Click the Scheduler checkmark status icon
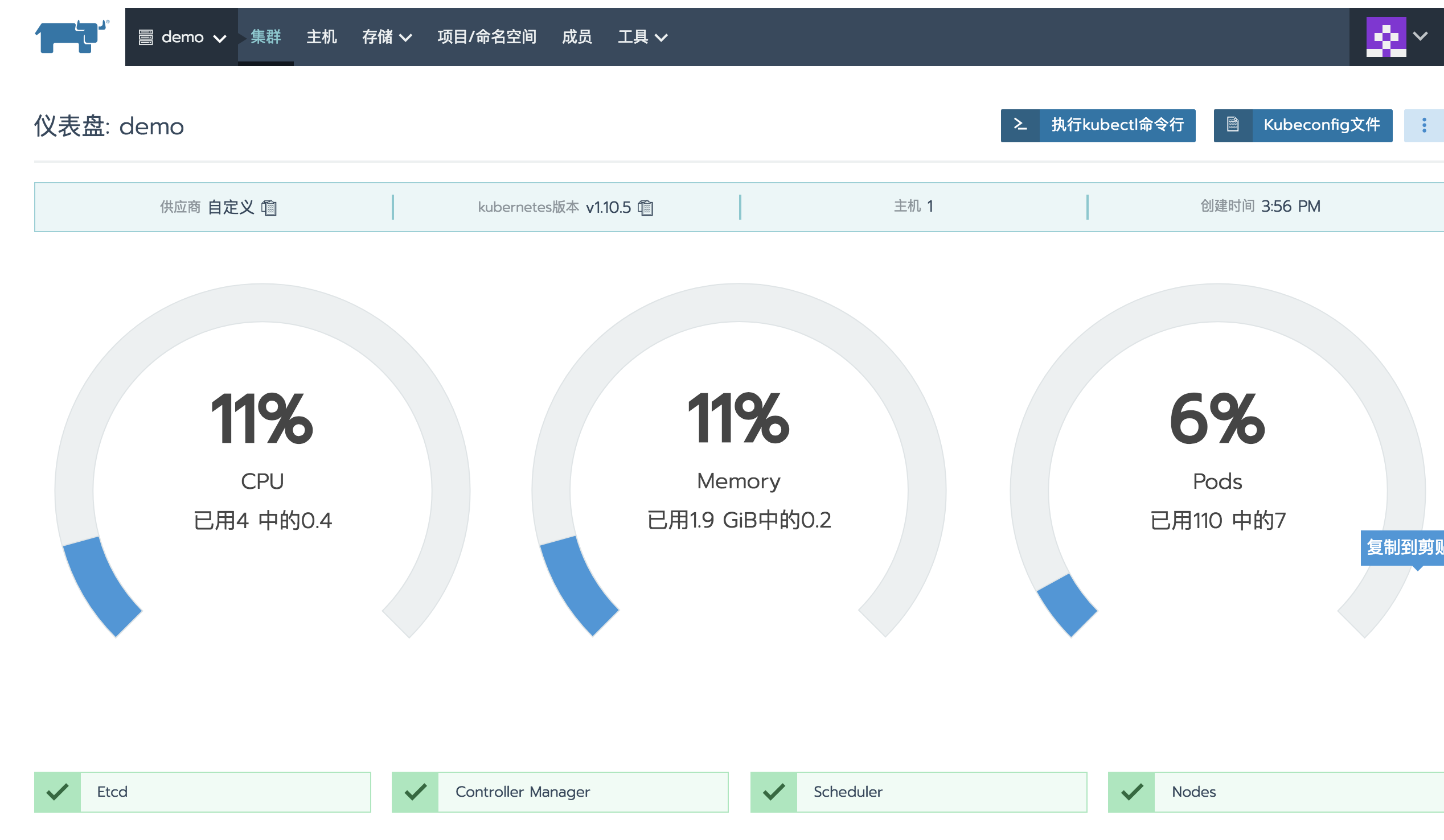 pyautogui.click(x=774, y=792)
